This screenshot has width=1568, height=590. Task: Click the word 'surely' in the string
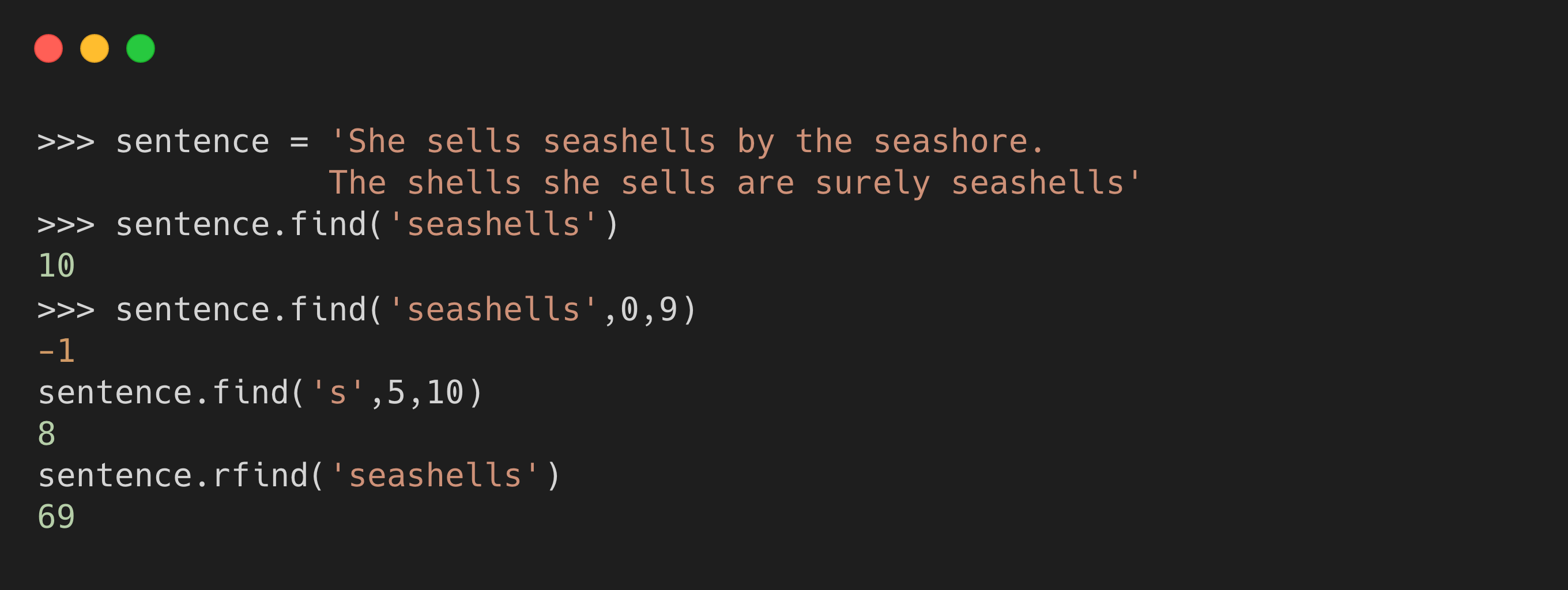pos(872,184)
